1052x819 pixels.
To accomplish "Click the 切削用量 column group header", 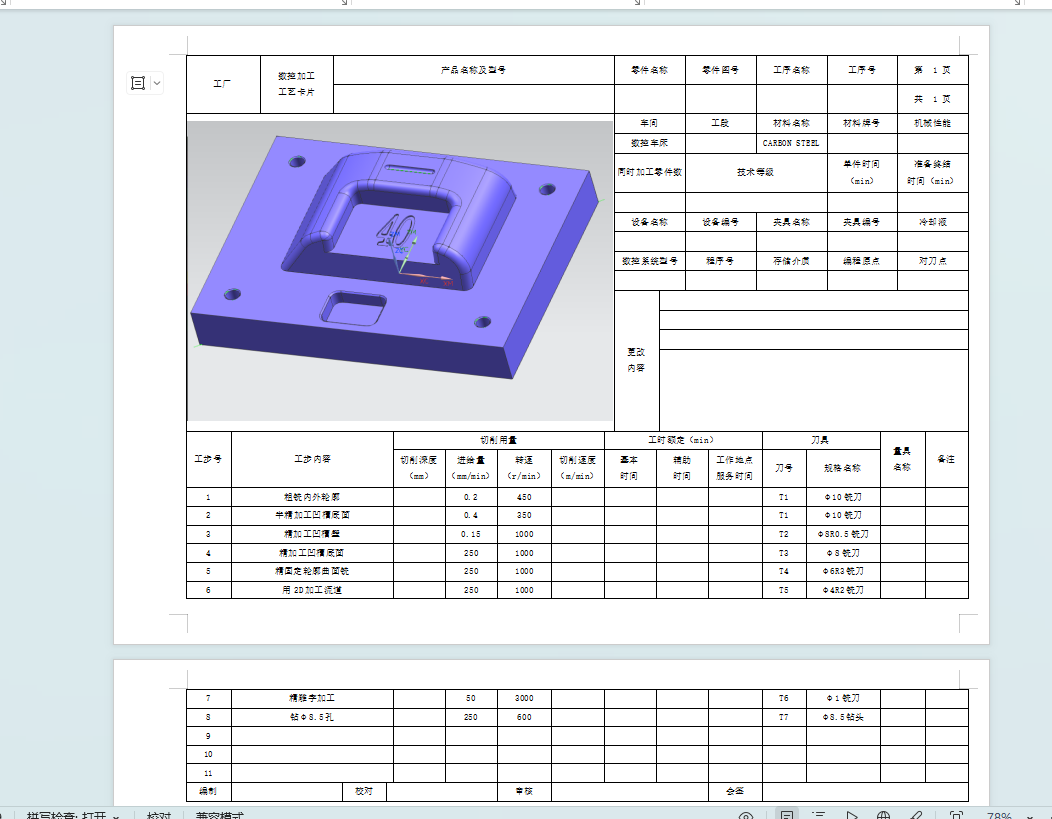I will coord(498,440).
